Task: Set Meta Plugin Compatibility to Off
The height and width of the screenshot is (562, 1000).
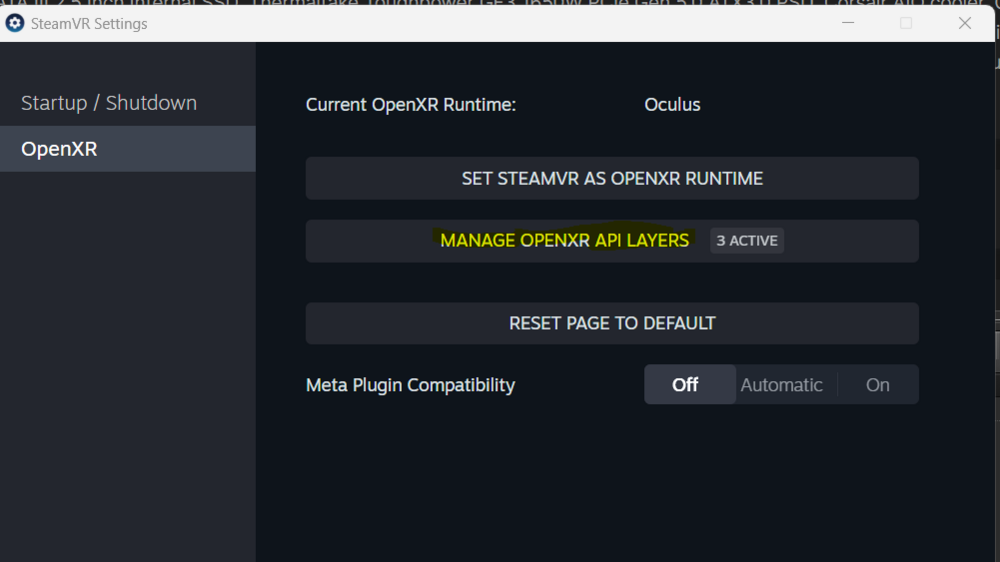Action: tap(689, 385)
